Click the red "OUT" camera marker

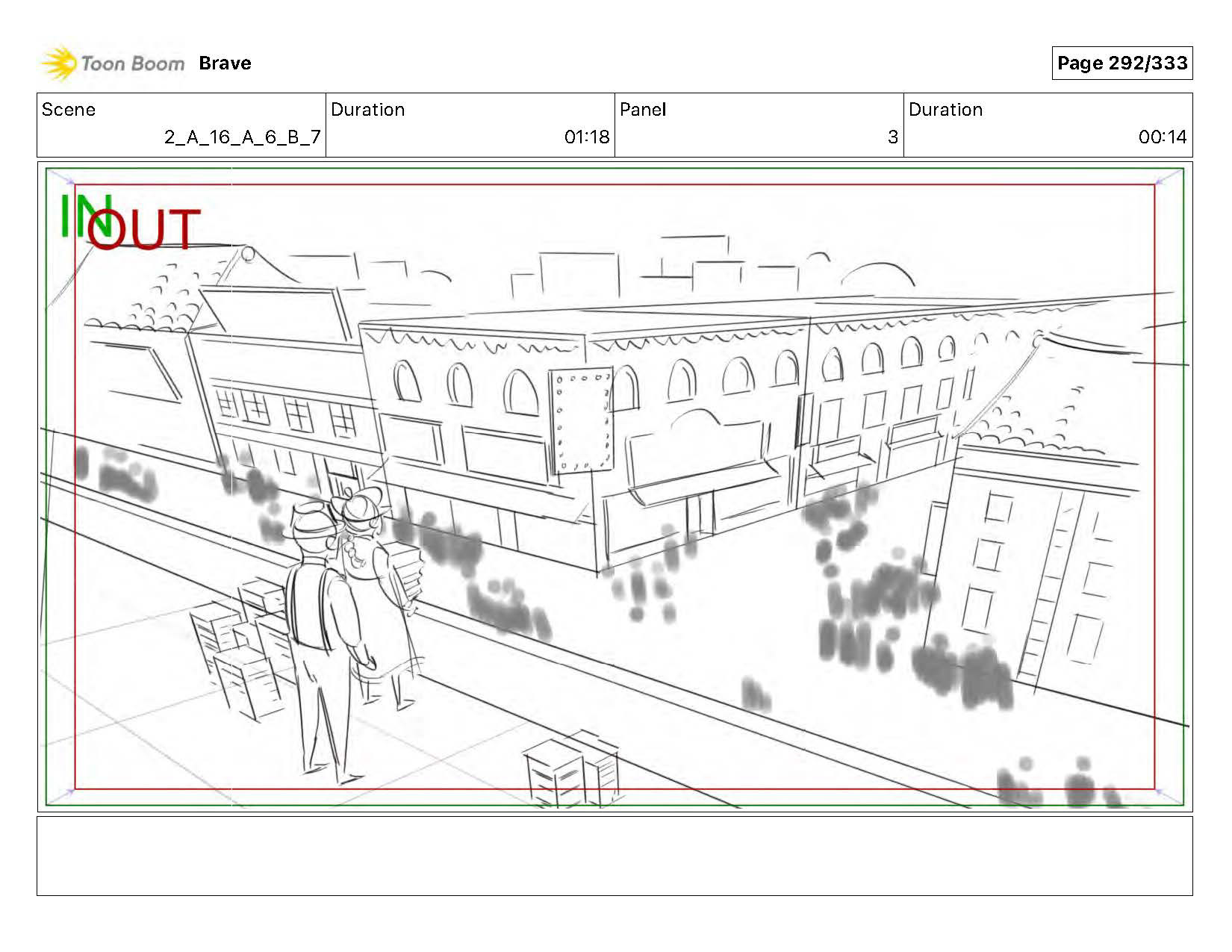click(144, 229)
